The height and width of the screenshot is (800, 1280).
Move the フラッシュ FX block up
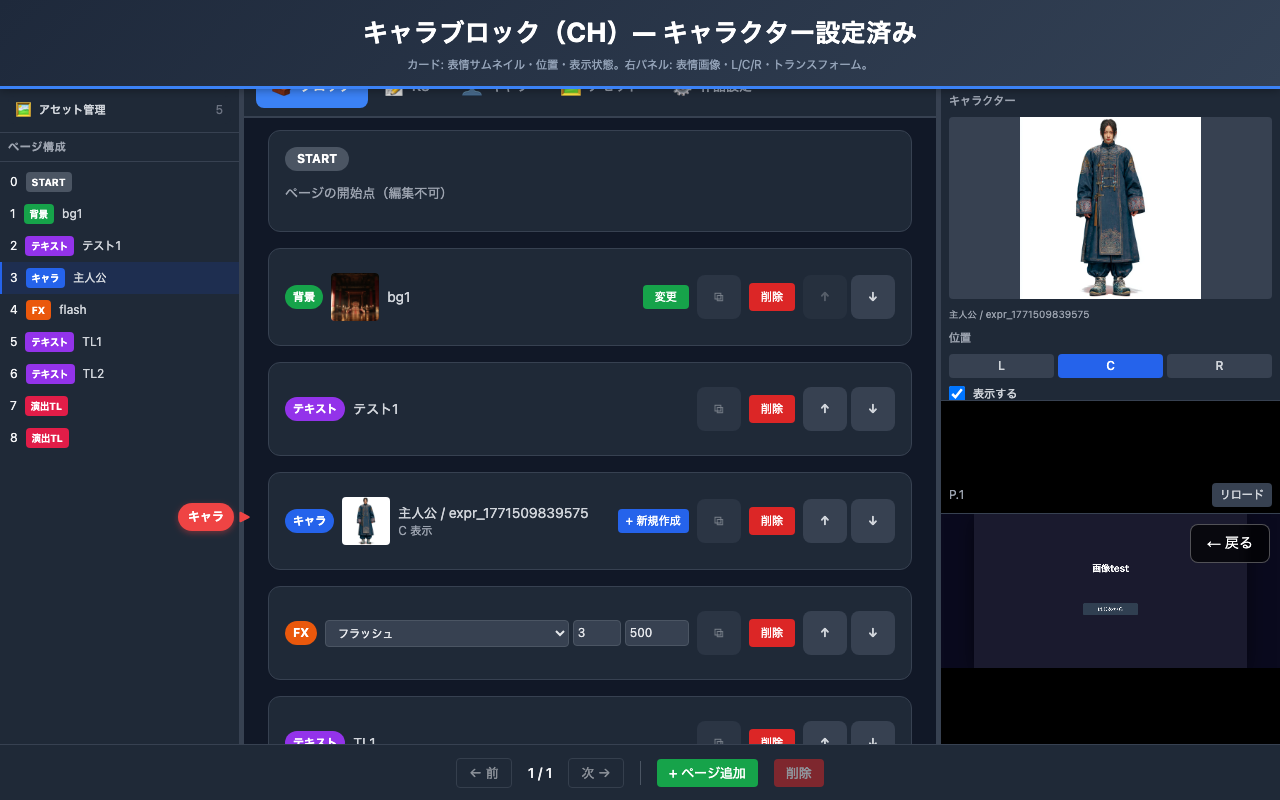[825, 633]
